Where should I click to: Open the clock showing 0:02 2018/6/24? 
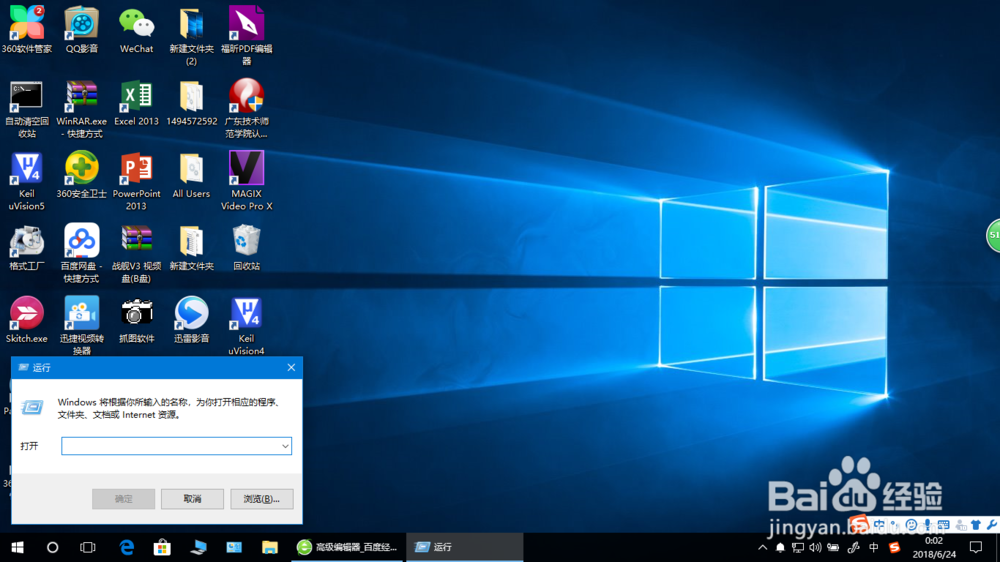934,547
